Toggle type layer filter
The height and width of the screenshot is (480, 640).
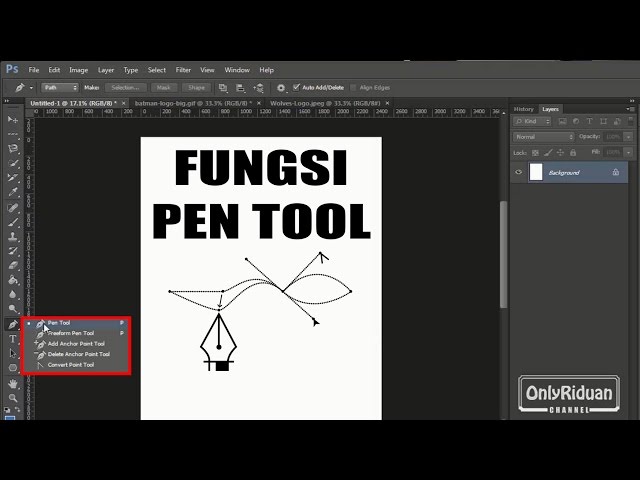tap(589, 121)
